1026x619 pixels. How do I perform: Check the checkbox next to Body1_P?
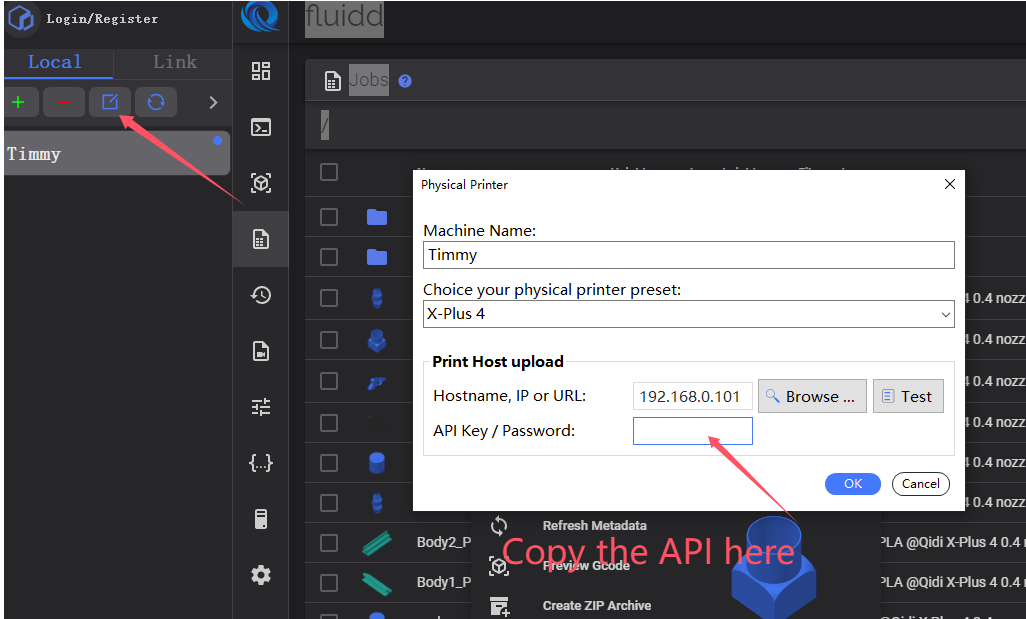click(x=329, y=582)
